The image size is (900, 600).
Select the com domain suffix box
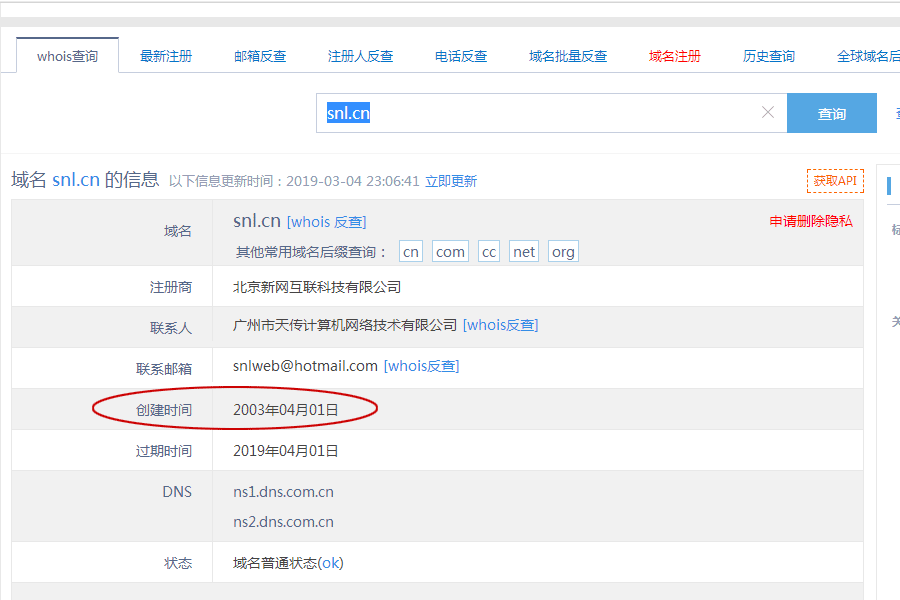coord(450,252)
